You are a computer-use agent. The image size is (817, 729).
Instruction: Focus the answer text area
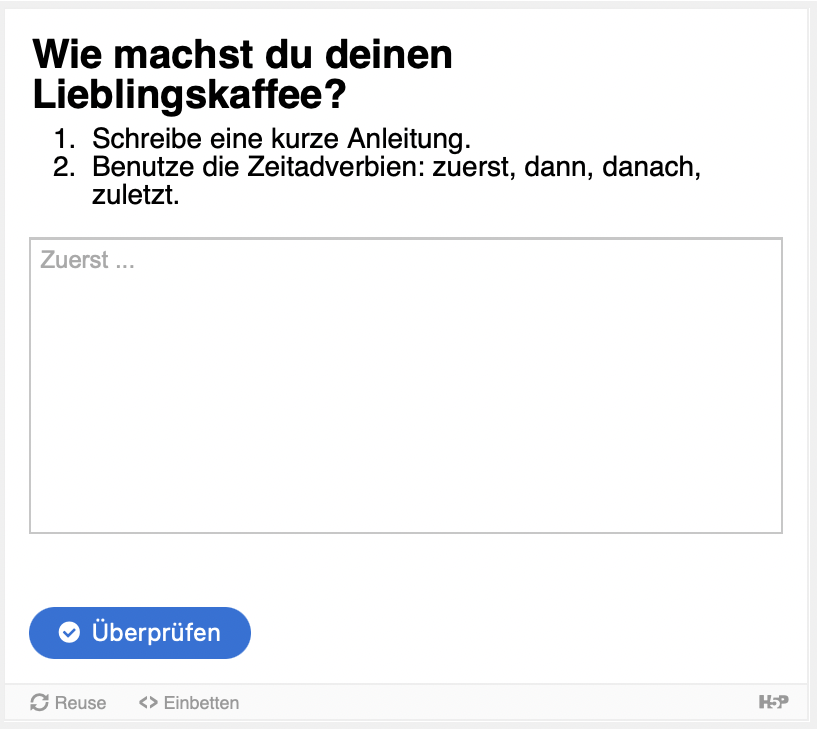(405, 400)
